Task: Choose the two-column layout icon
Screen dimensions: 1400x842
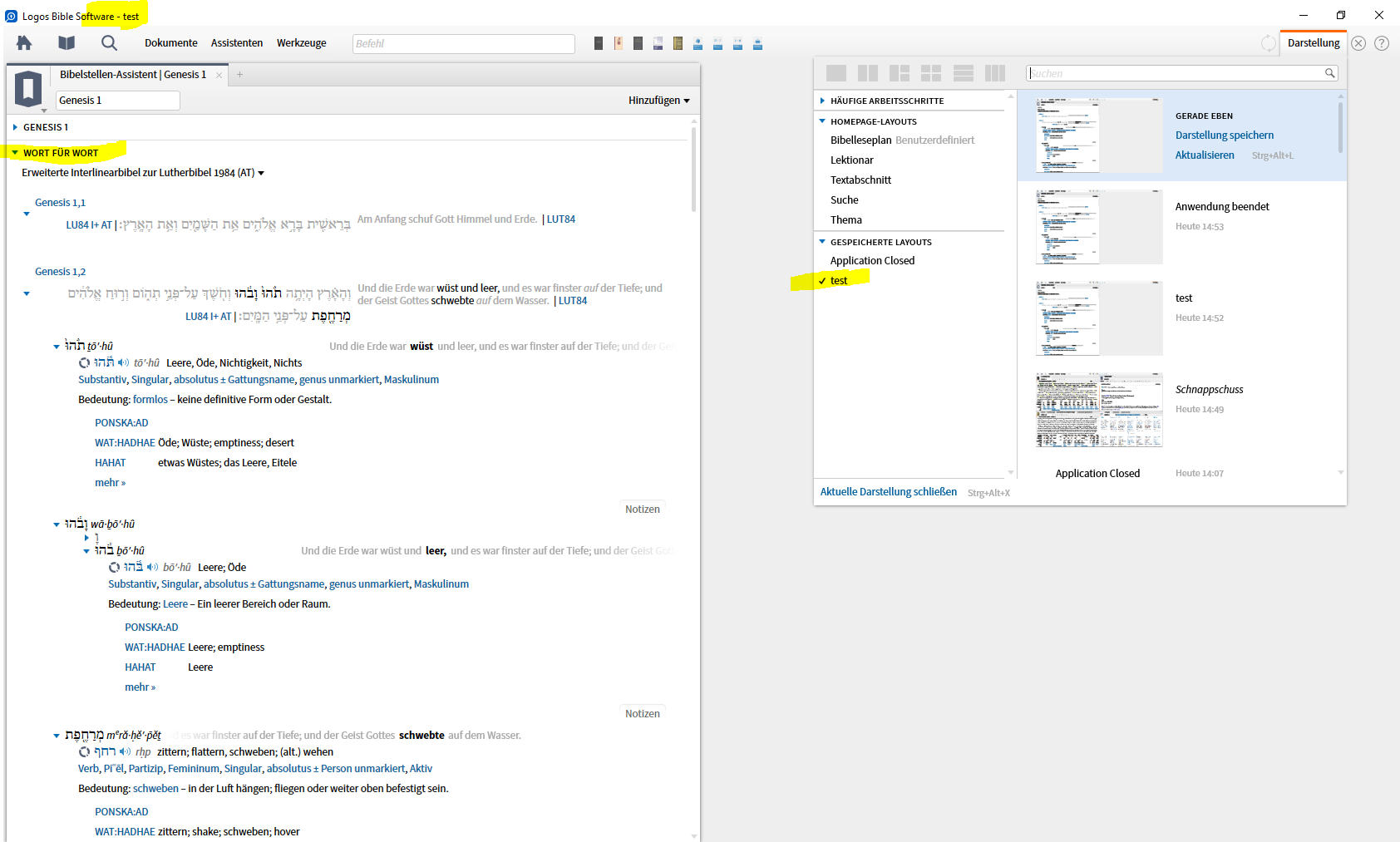Action: coord(868,73)
